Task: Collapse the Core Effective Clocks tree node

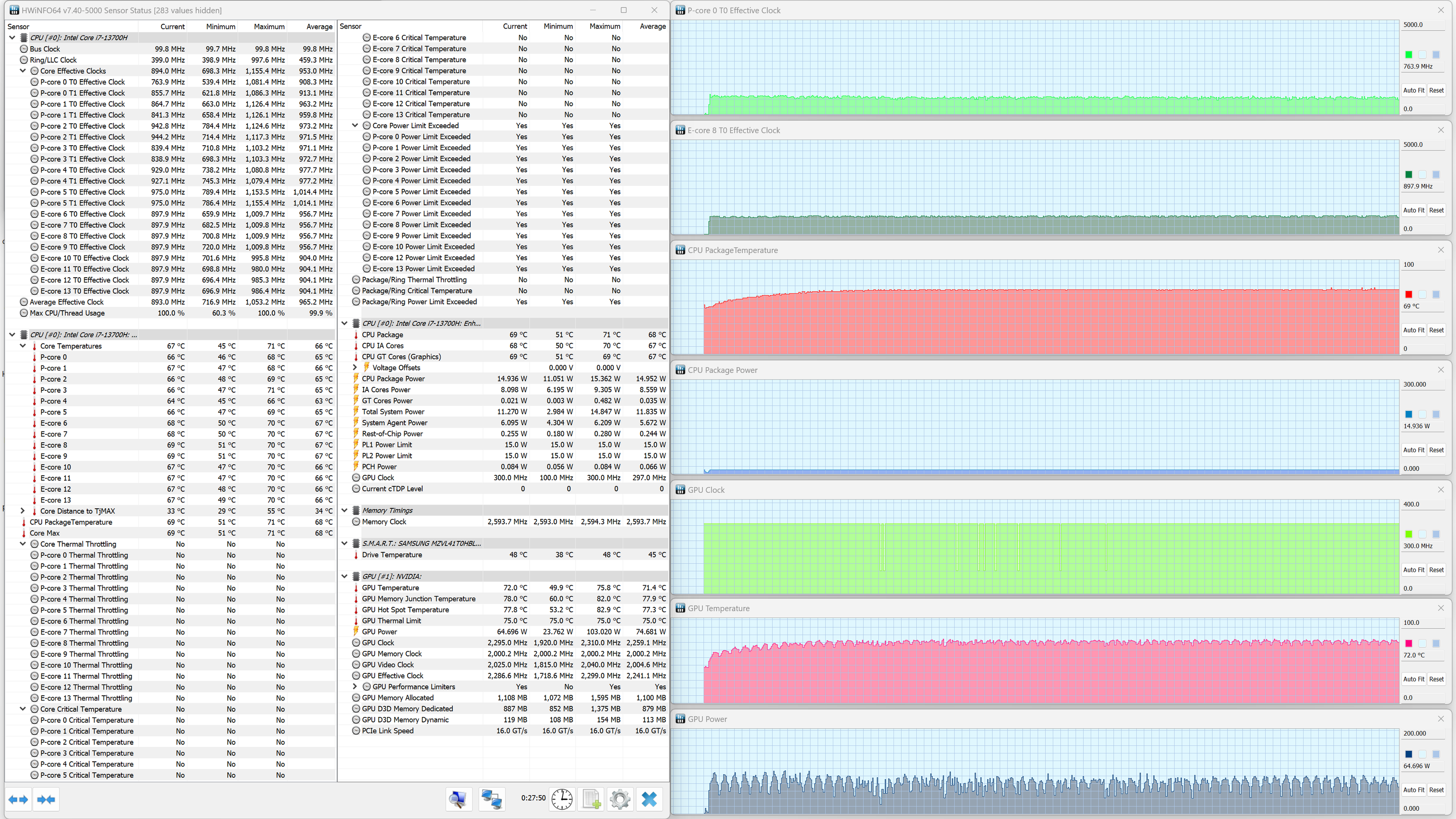Action: 23,71
